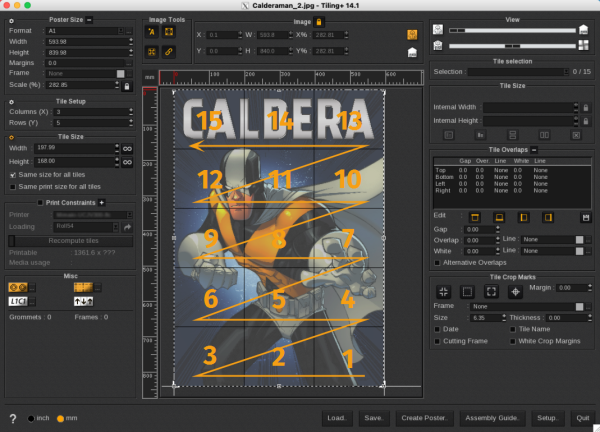Collapse the Tile Overlaps section
This screenshot has width=600, height=432.
534,149
